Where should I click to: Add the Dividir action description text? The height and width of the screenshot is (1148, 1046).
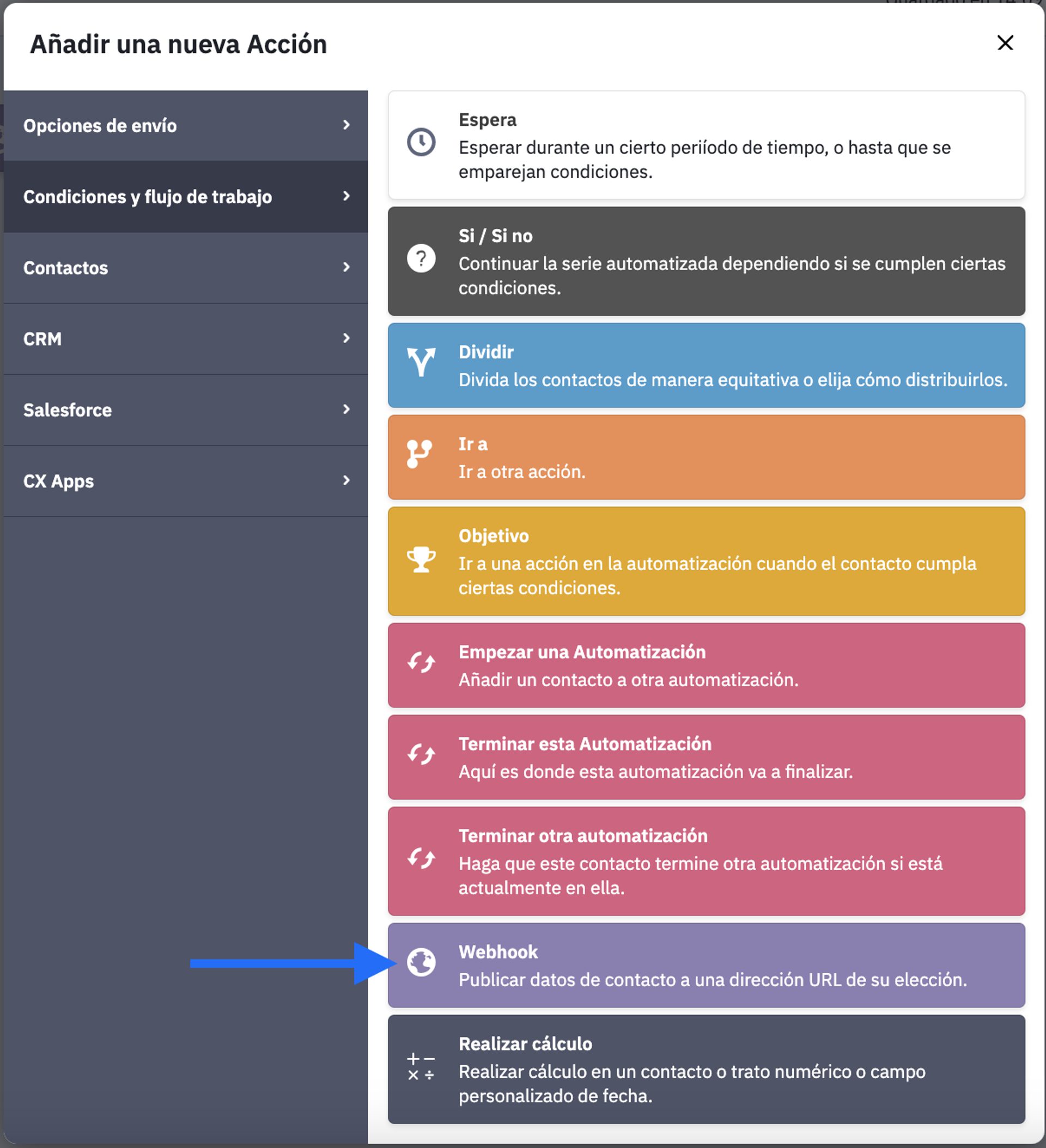pyautogui.click(x=733, y=380)
